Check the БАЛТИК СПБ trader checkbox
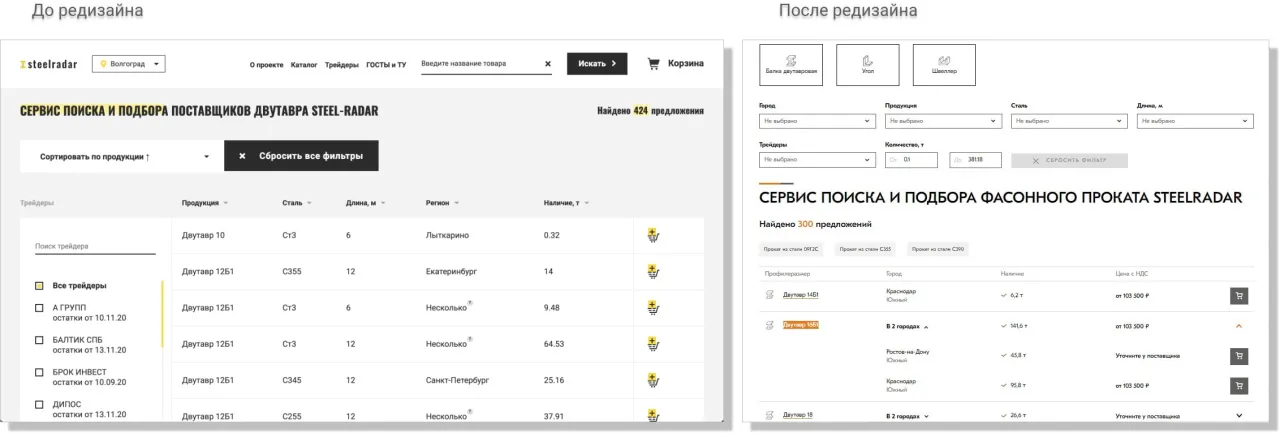The image size is (1280, 433). tap(39, 340)
